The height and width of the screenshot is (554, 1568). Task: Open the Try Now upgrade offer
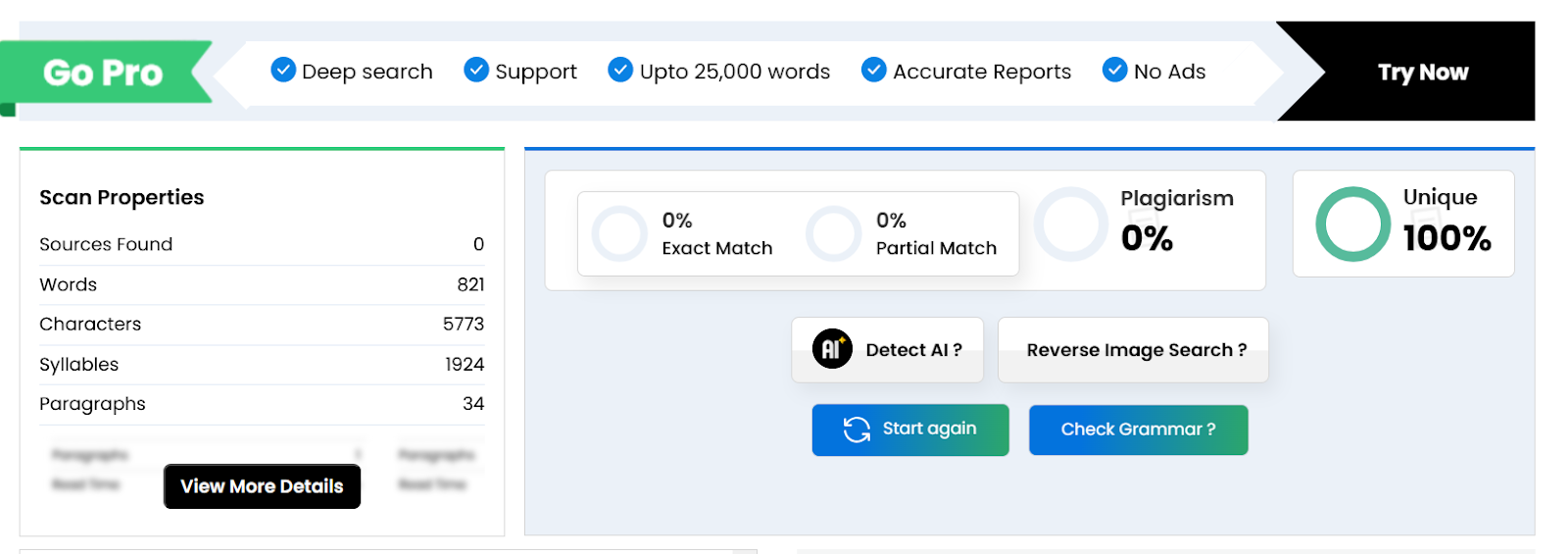pyautogui.click(x=1422, y=72)
